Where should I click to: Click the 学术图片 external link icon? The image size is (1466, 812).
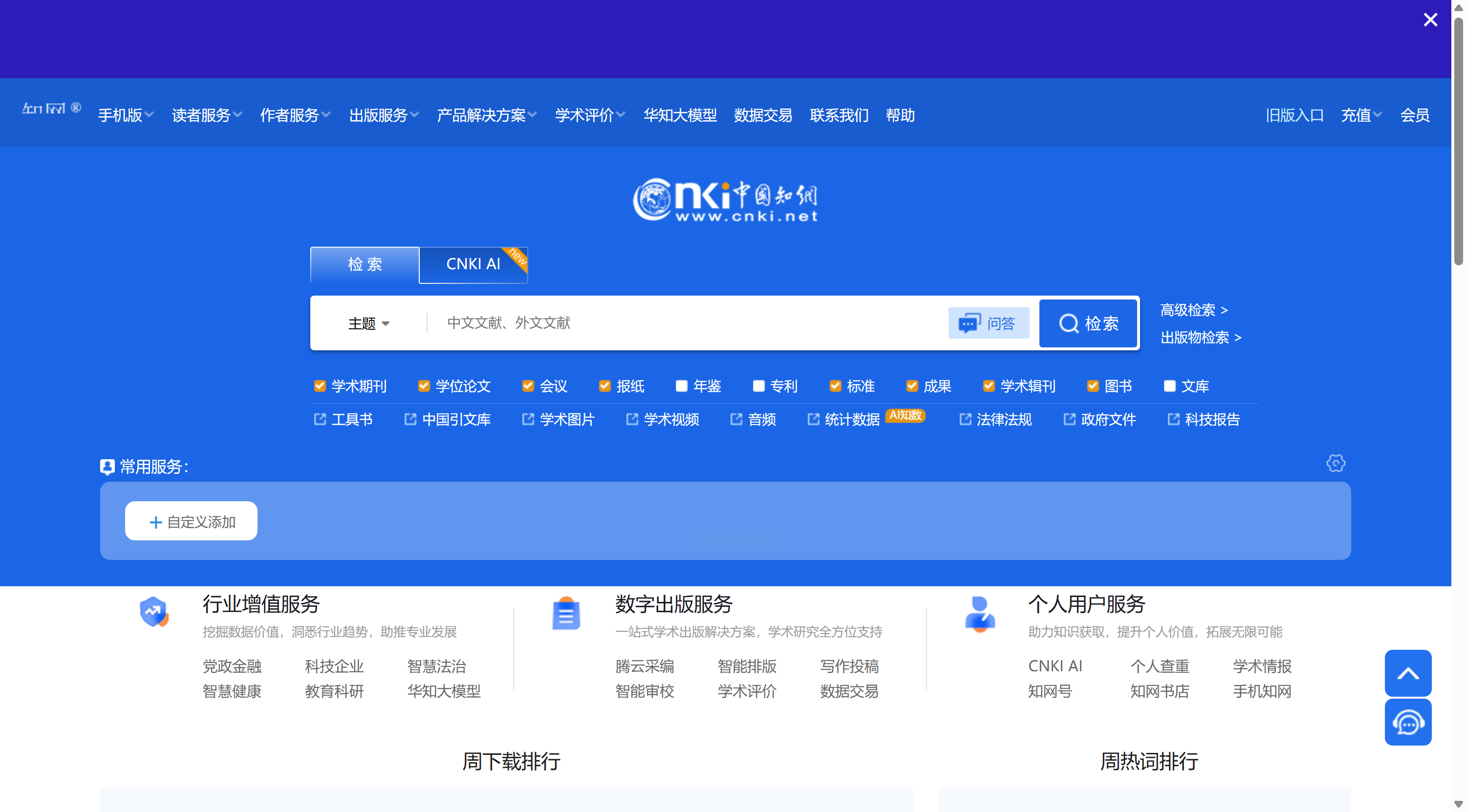(528, 419)
